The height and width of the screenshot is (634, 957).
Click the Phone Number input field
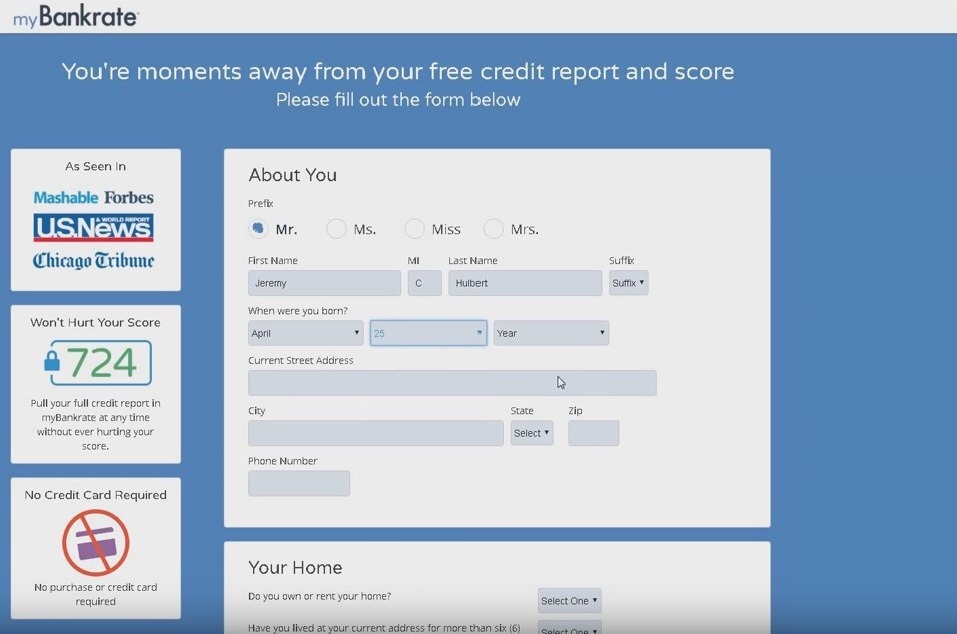[298, 483]
